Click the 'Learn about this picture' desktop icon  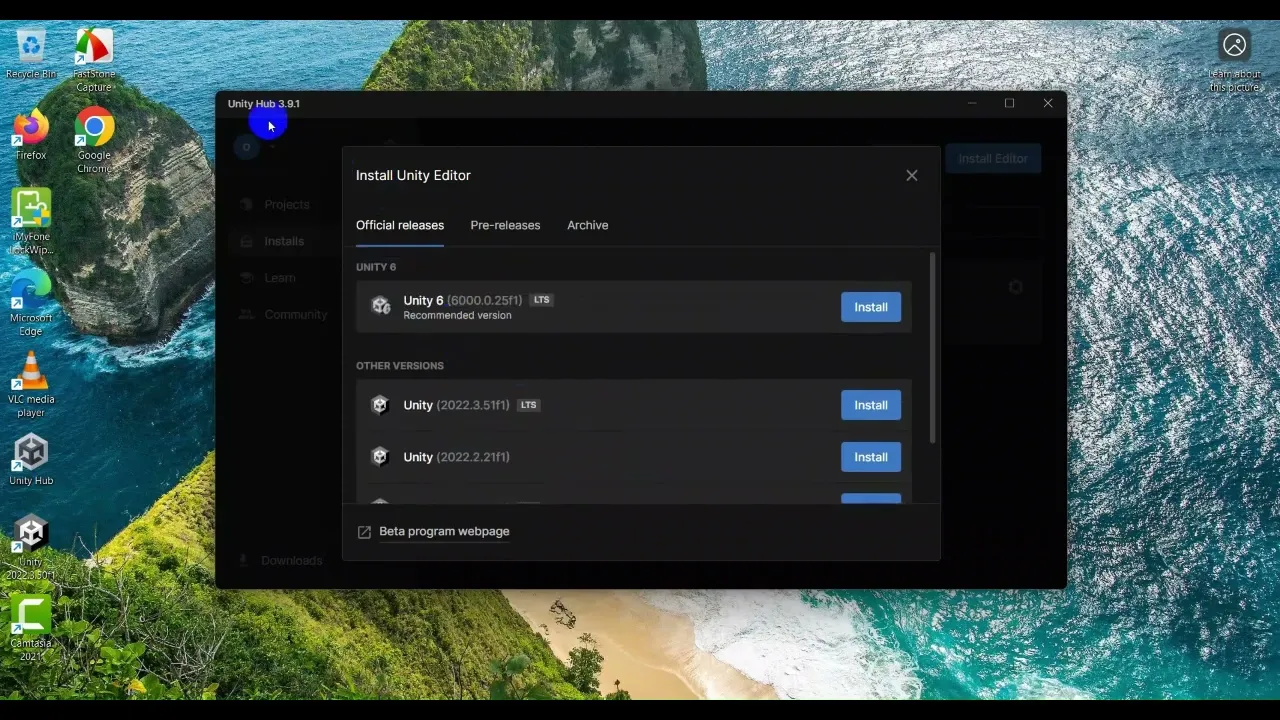1234,59
